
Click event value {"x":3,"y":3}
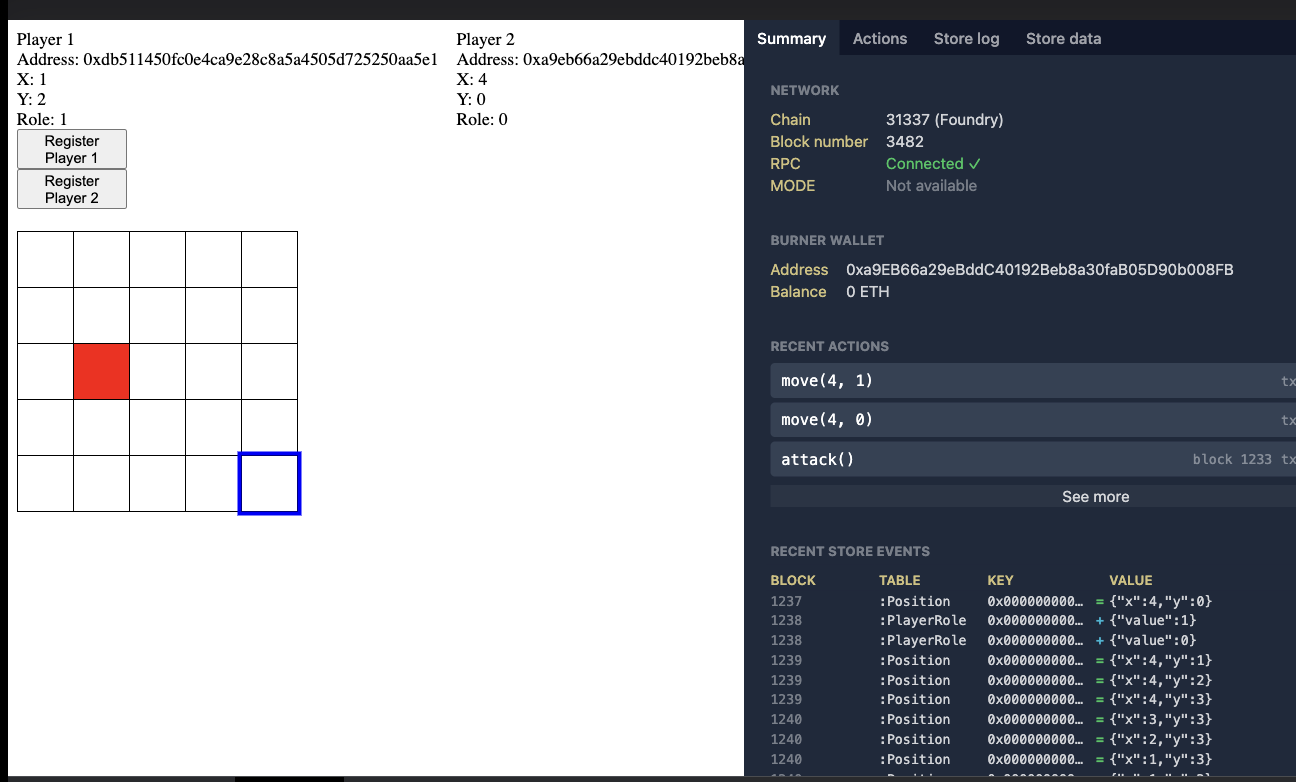tap(1161, 719)
